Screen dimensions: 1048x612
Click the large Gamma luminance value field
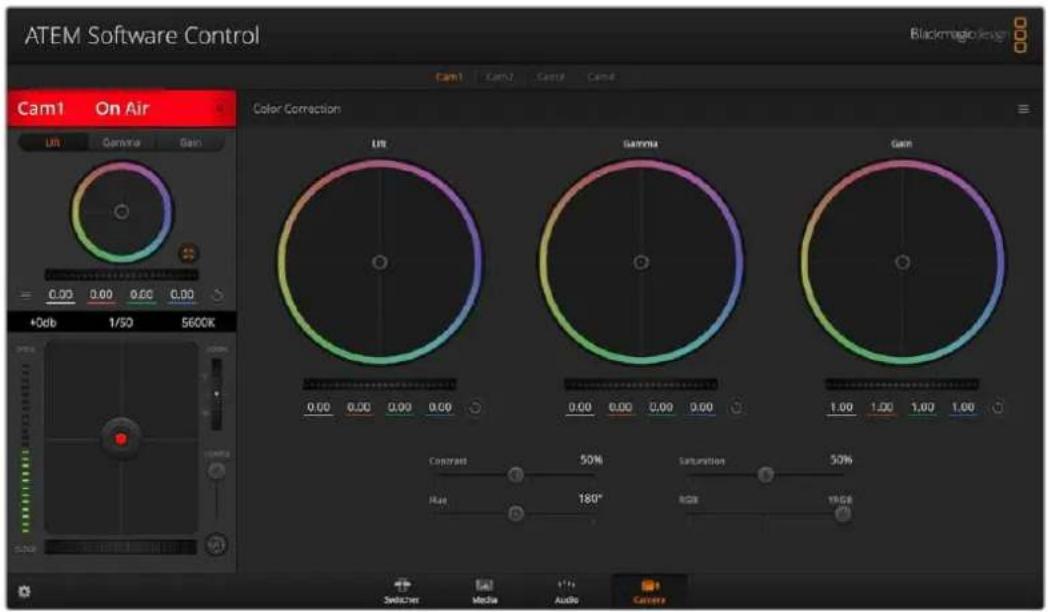point(579,408)
